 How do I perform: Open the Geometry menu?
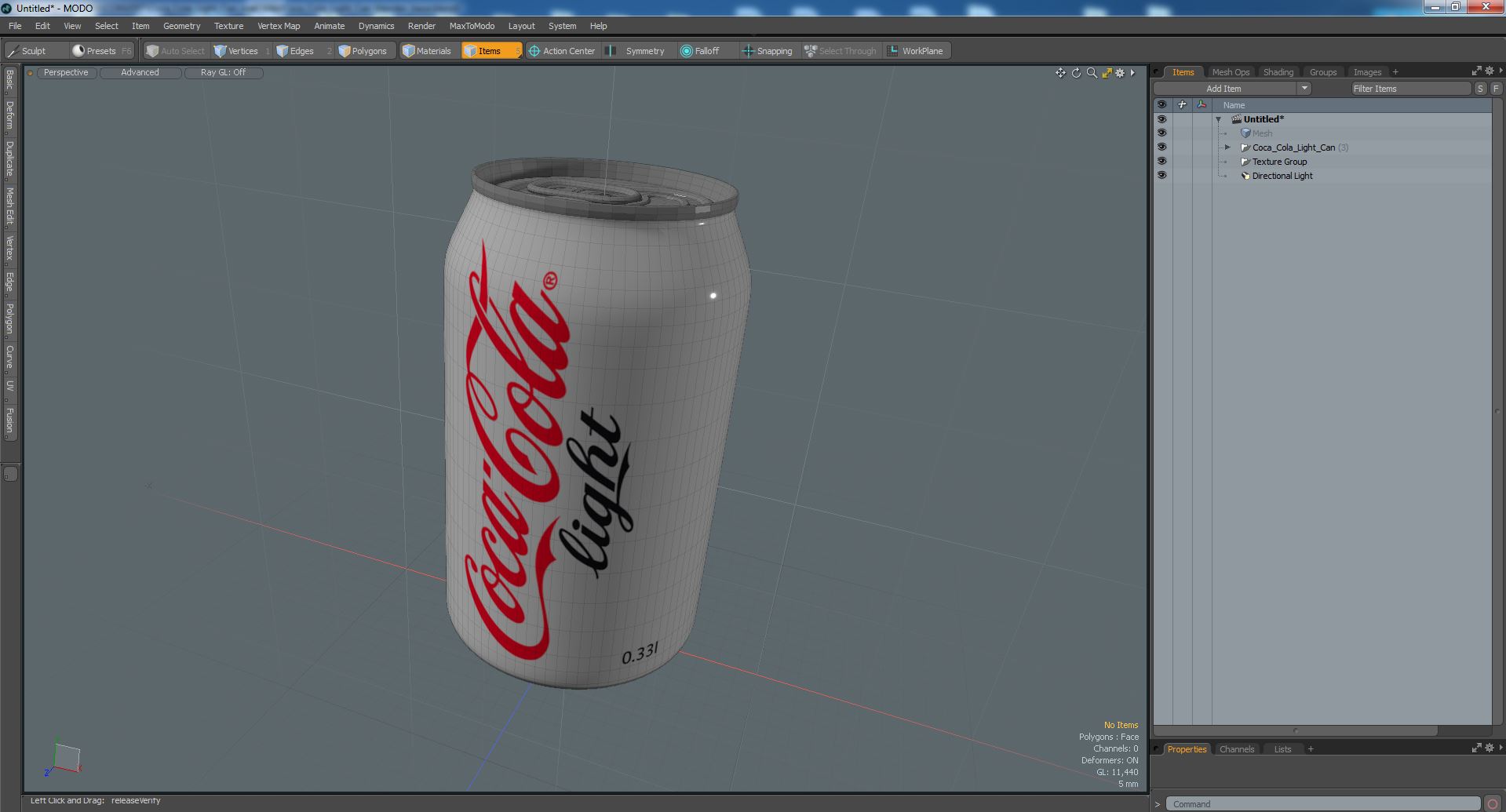(x=181, y=26)
